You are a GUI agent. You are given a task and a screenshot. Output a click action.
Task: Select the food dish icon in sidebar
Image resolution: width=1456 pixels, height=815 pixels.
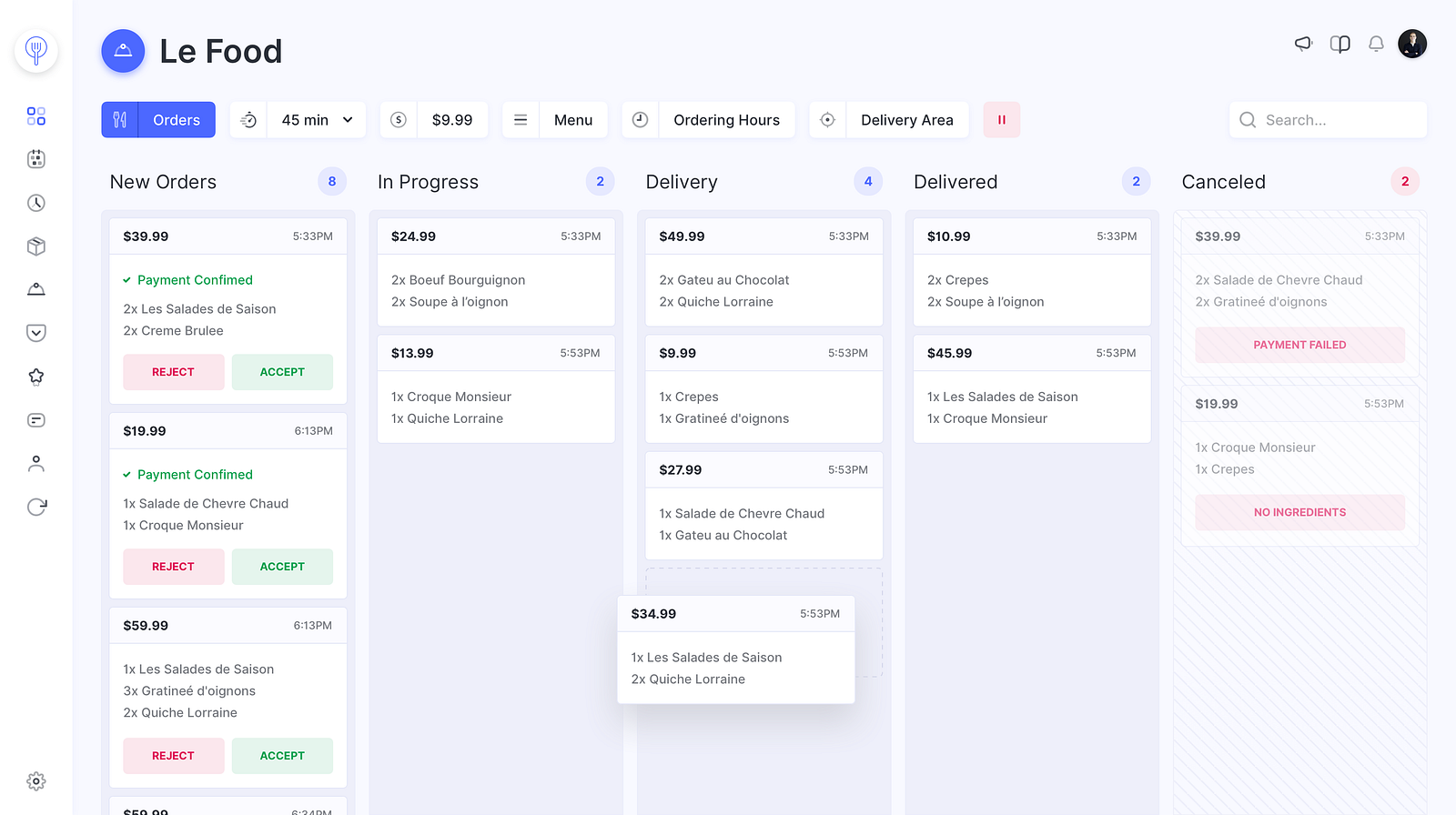click(x=36, y=289)
